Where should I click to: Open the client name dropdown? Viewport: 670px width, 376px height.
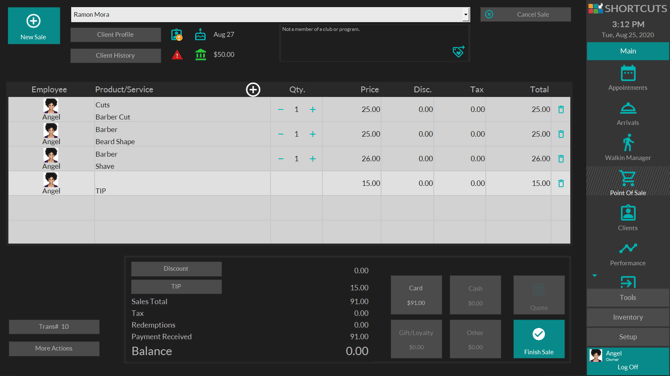point(465,15)
